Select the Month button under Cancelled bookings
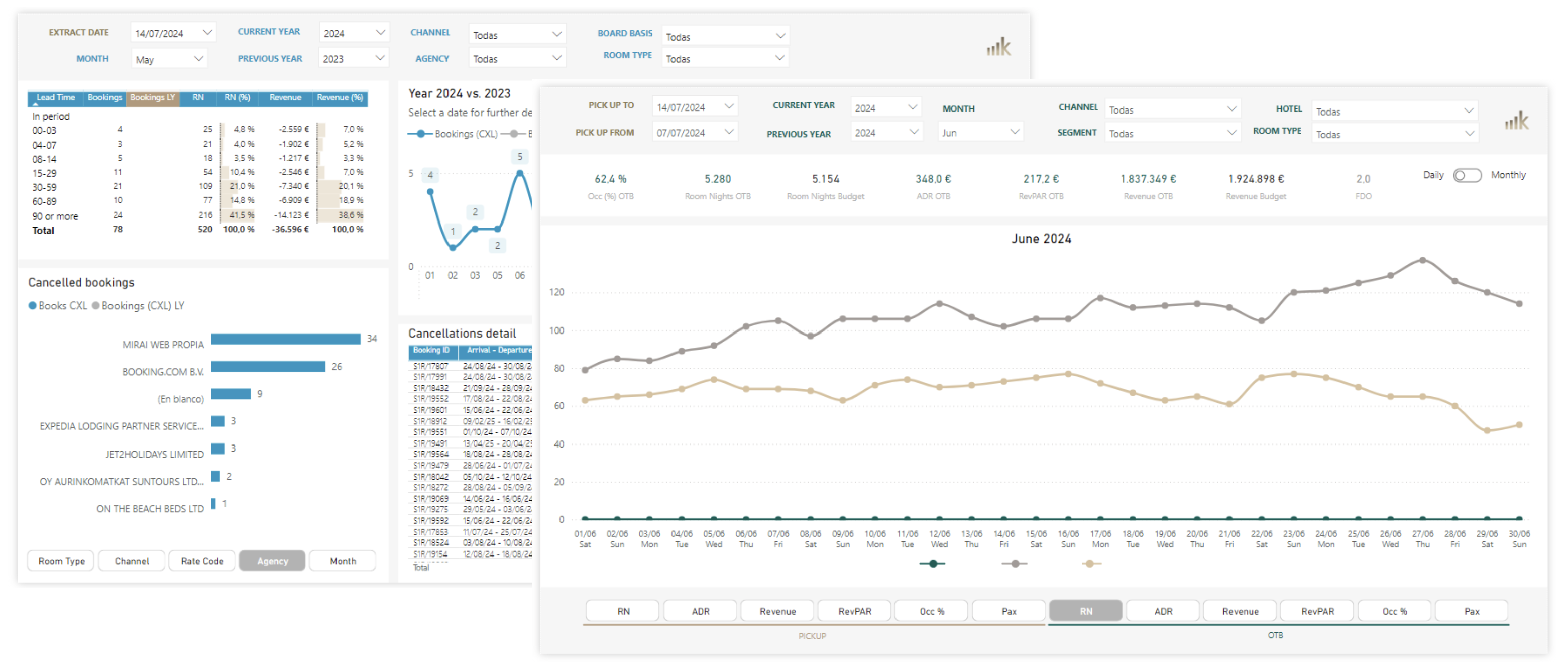This screenshot has width=1568, height=667. pos(343,561)
